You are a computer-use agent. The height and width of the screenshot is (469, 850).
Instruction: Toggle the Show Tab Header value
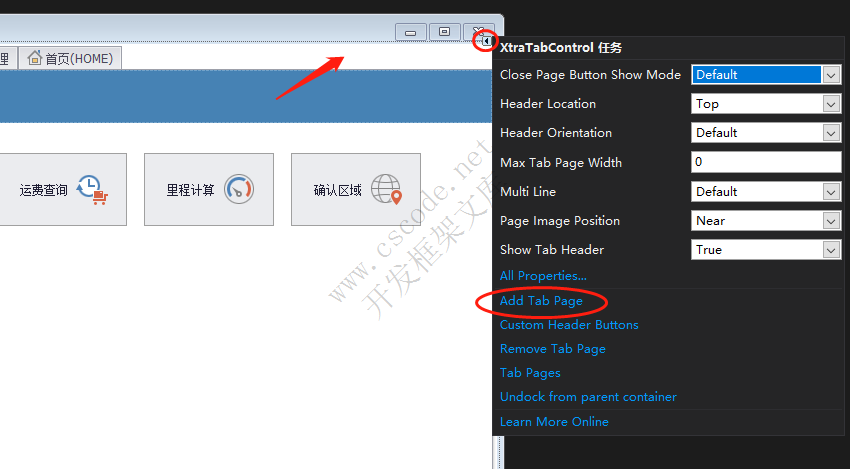[x=766, y=250]
